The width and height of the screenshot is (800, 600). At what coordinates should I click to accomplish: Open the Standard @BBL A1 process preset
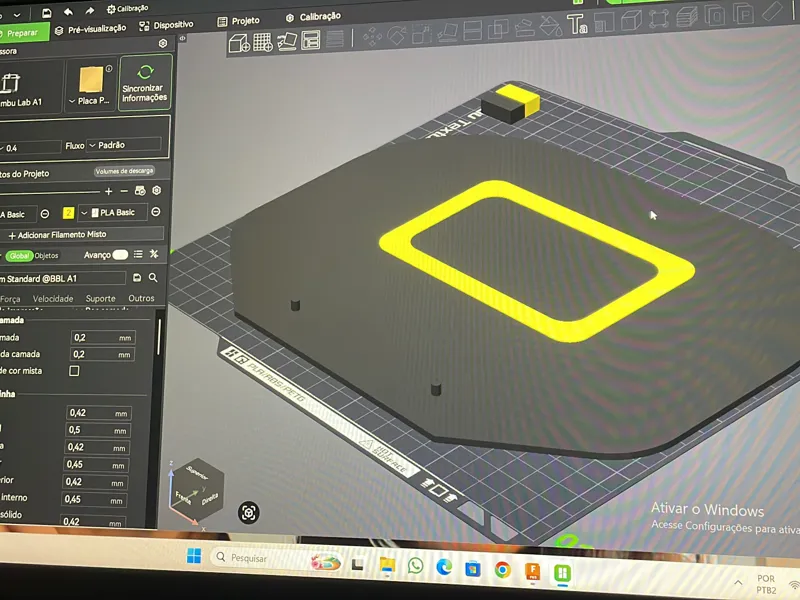tap(61, 279)
